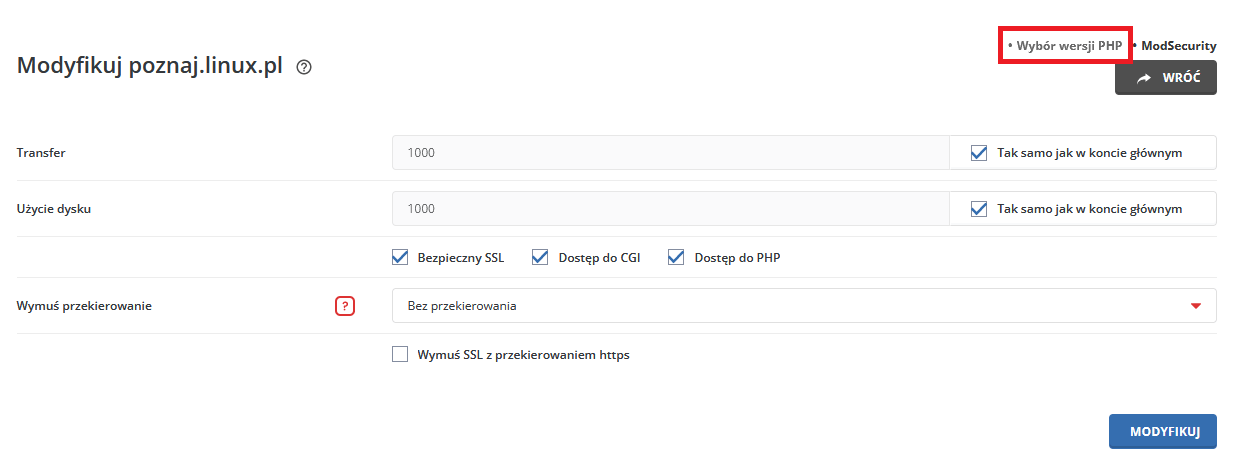Click the Modyfikuj poznaj.linux.pl heading
Image resolution: width=1237 pixels, height=466 pixels.
[151, 67]
